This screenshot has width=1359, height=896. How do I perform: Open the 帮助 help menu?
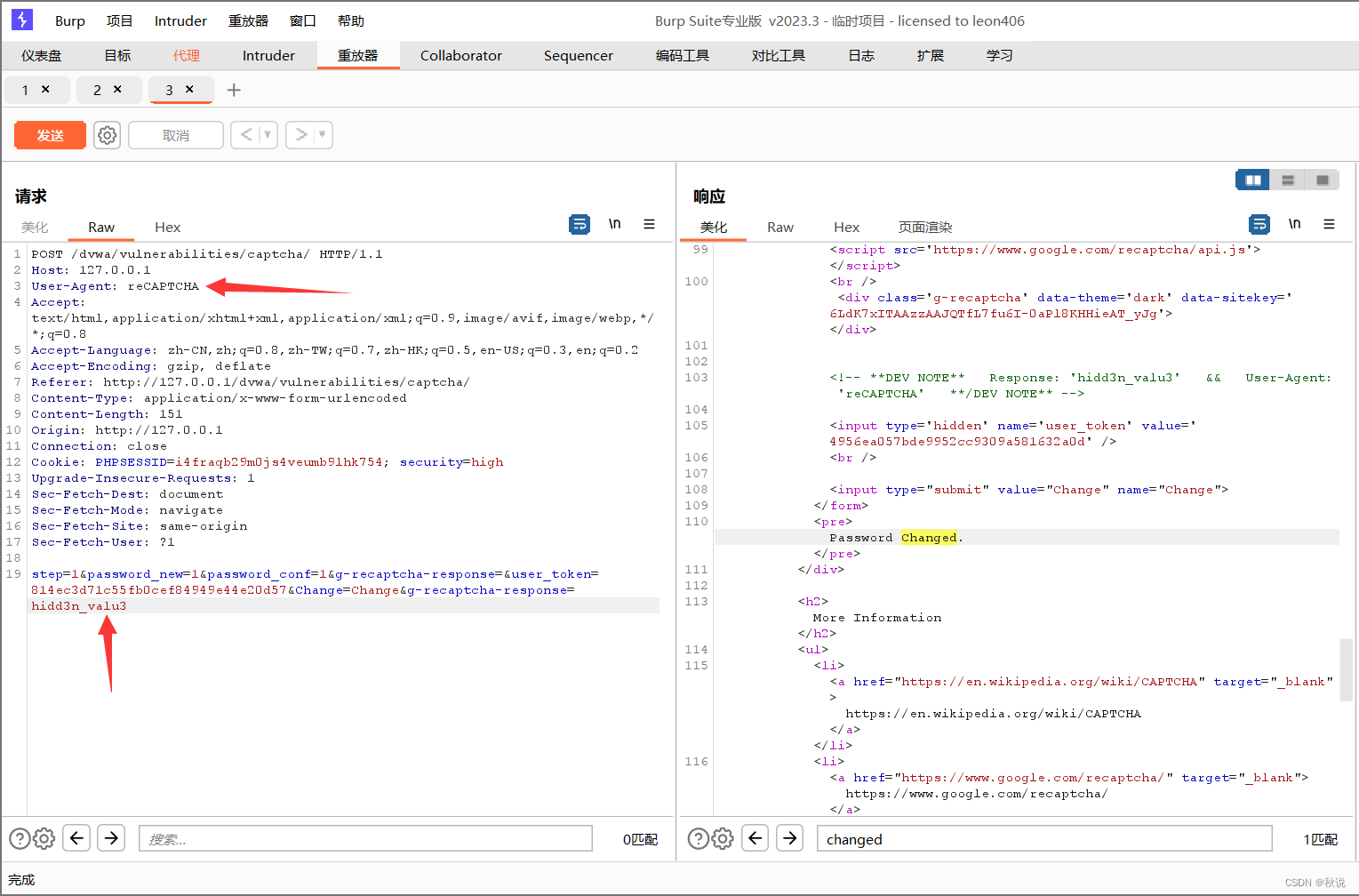351,20
